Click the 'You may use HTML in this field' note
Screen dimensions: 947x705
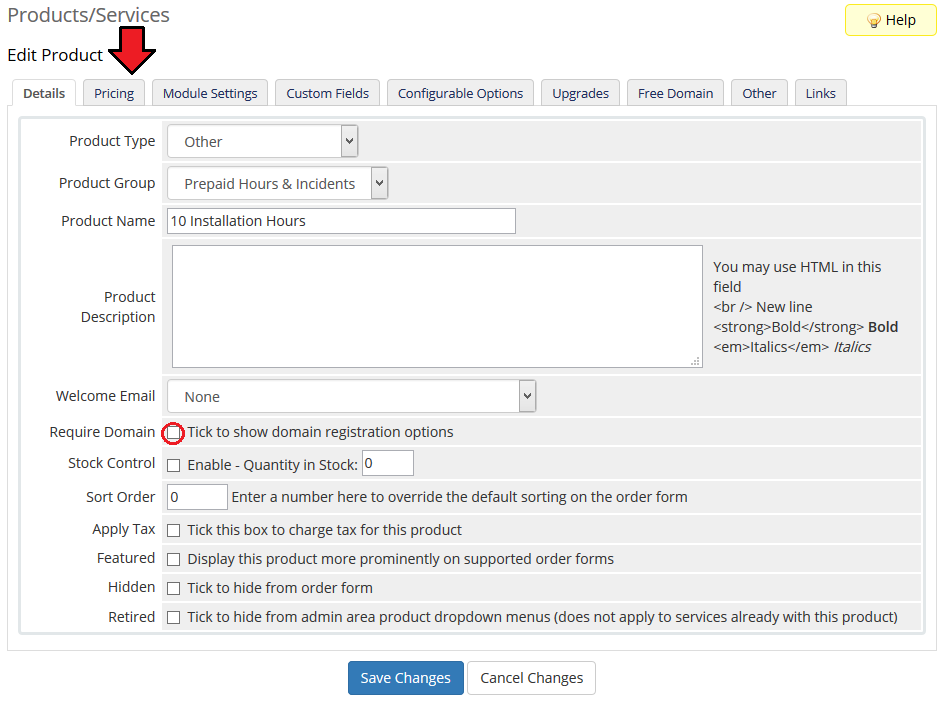tap(797, 277)
